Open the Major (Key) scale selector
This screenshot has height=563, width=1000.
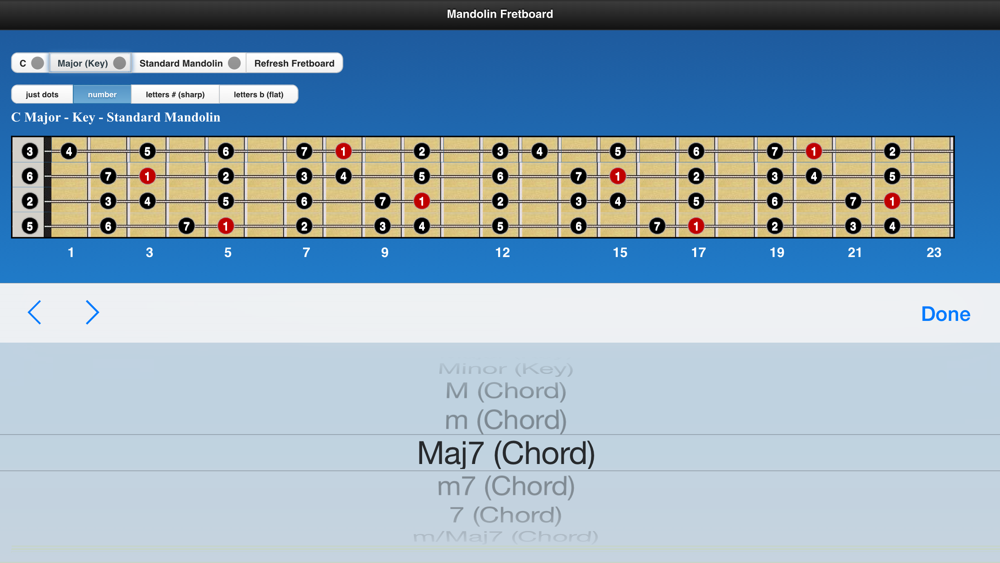[91, 63]
